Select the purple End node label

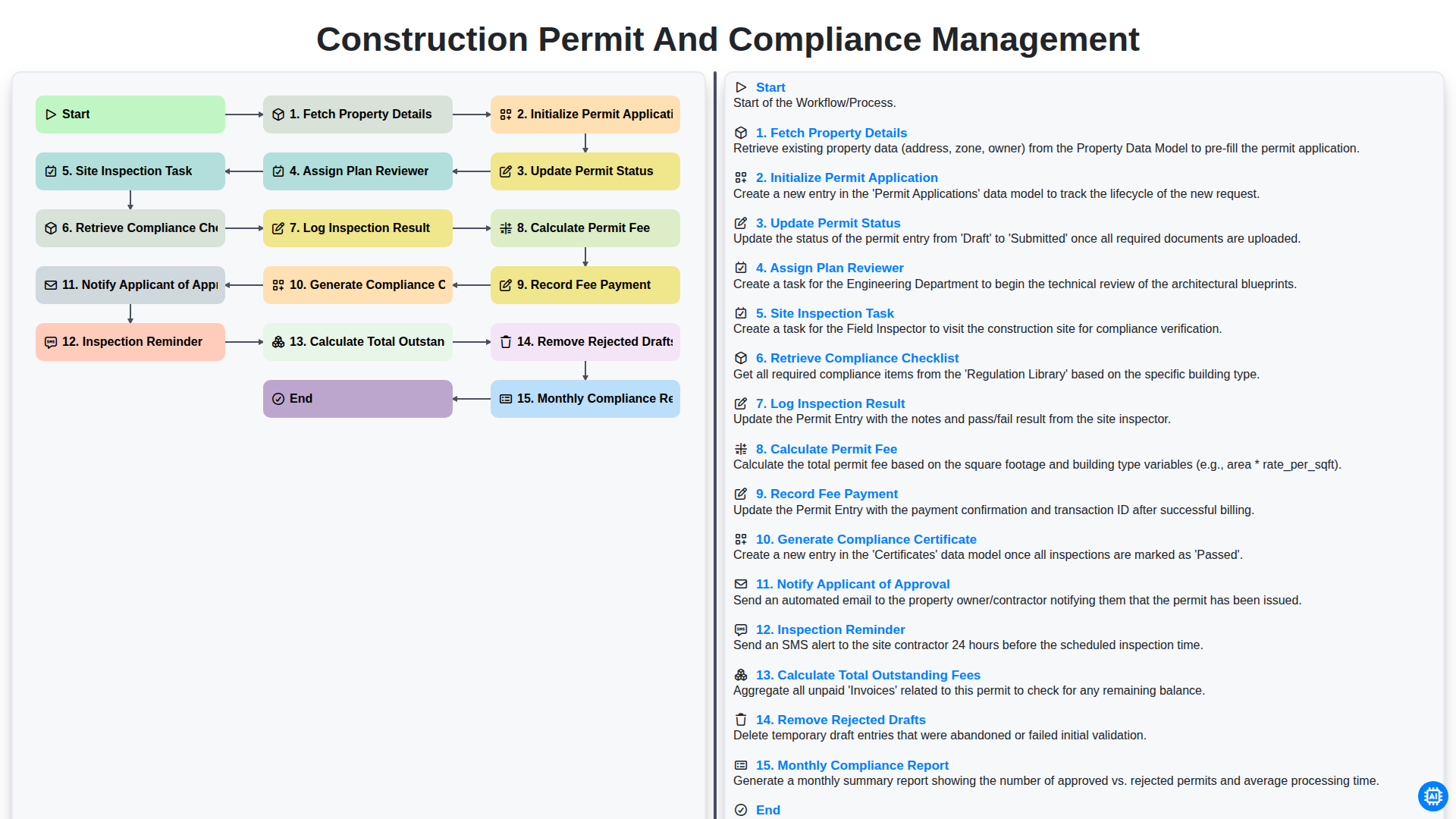(301, 399)
